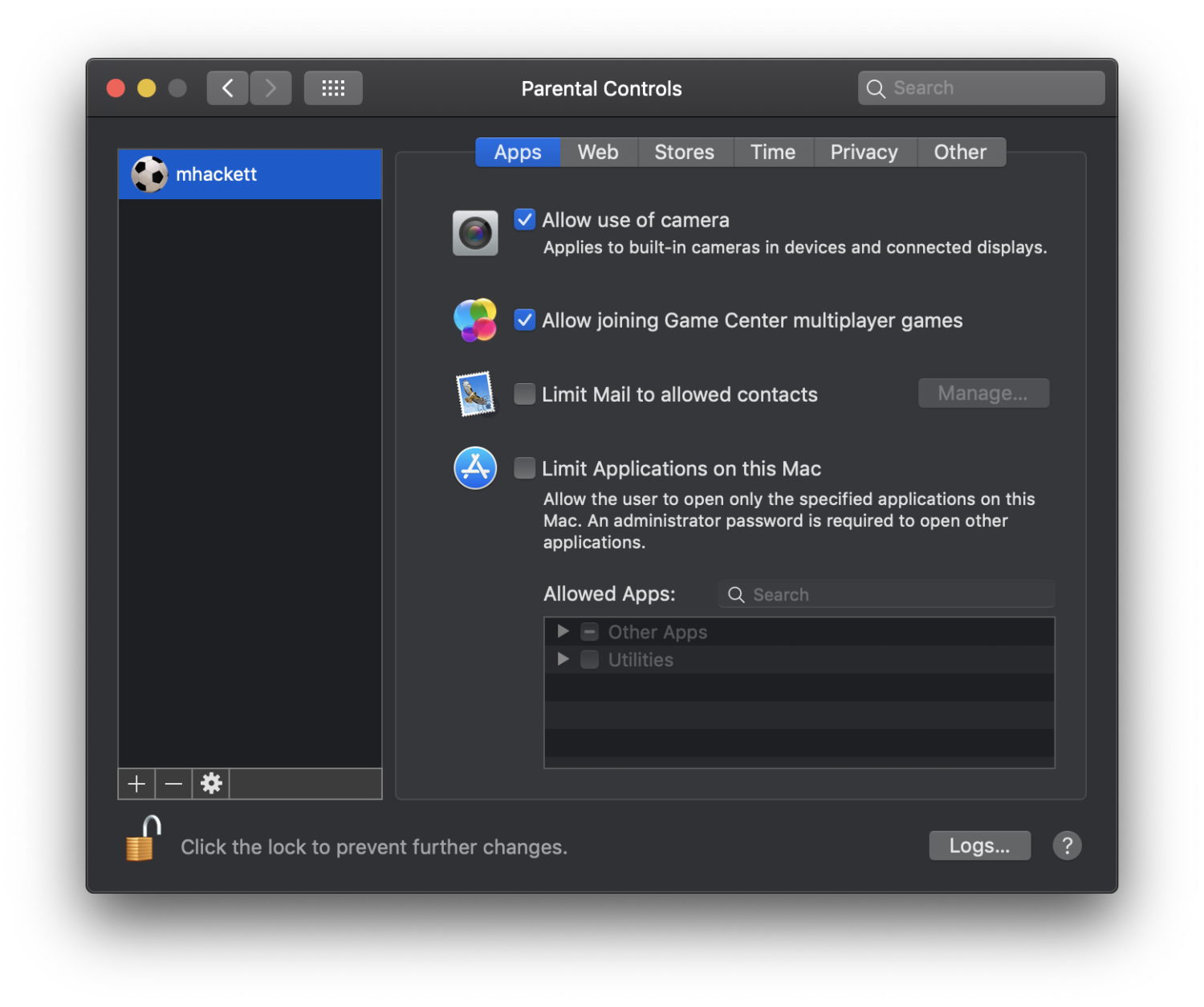Click the Manage button for Mail contacts

tap(983, 393)
